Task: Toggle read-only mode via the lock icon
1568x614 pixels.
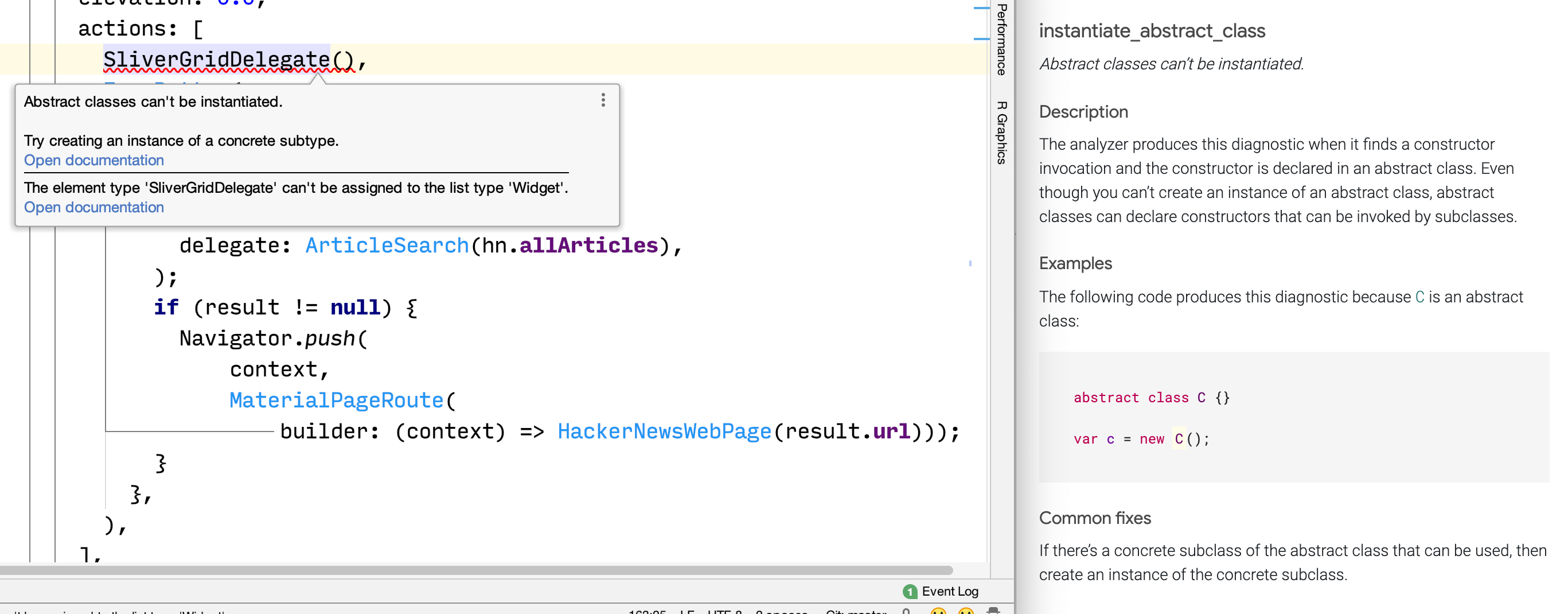Action: (x=907, y=611)
